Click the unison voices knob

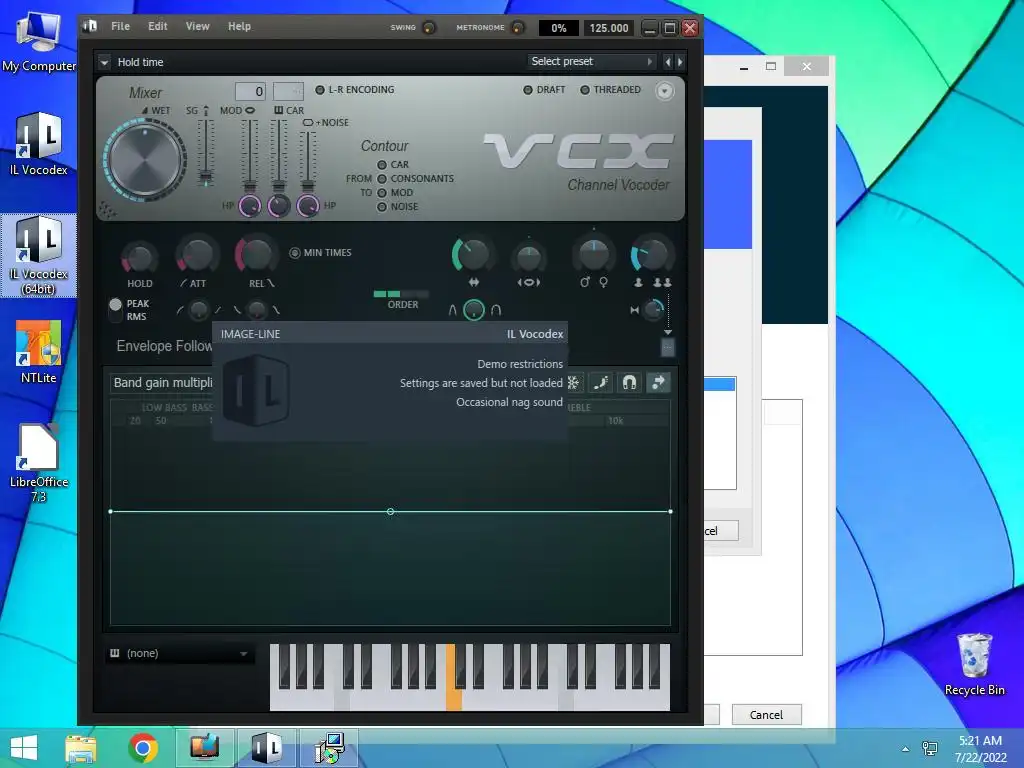[651, 255]
